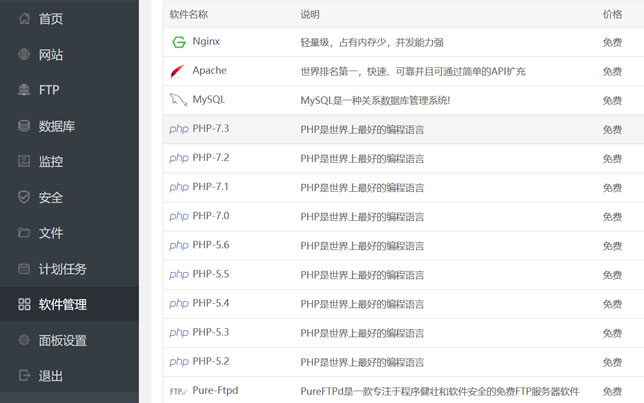This screenshot has height=403, width=644.
Task: Click the home icon beside 首页
Action: (24, 18)
